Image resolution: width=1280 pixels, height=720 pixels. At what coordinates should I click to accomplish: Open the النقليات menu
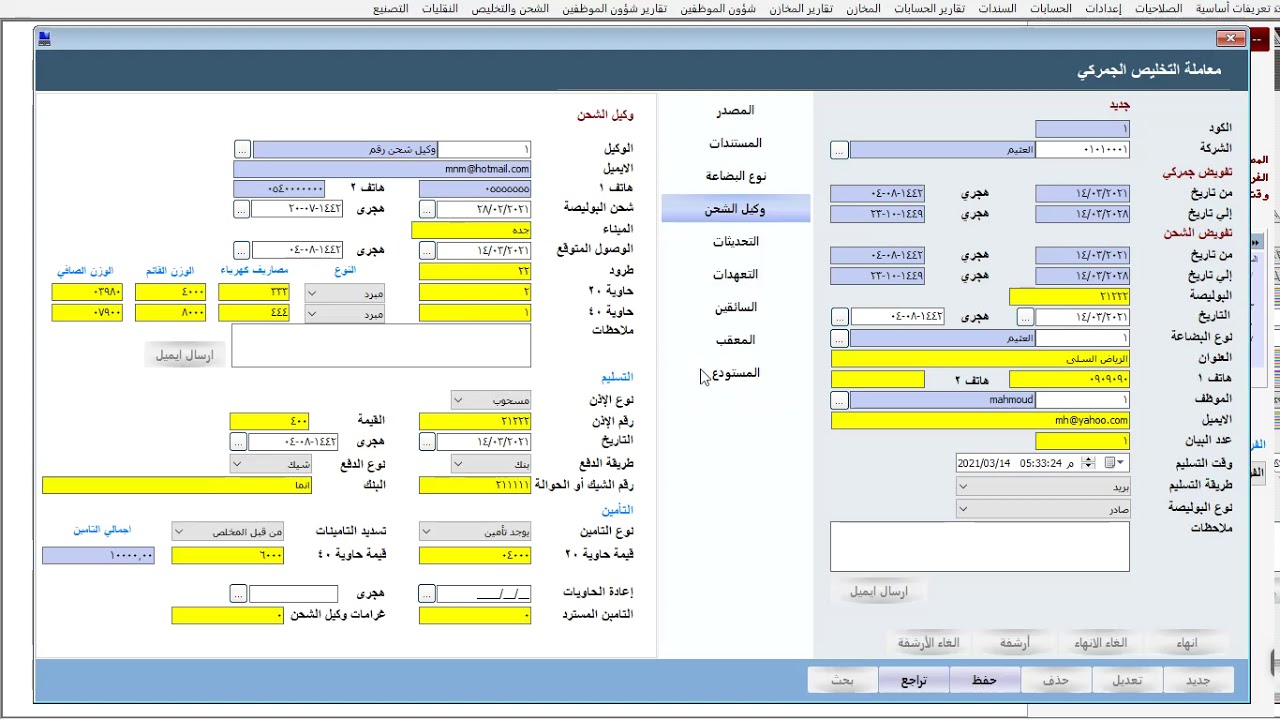pos(440,8)
